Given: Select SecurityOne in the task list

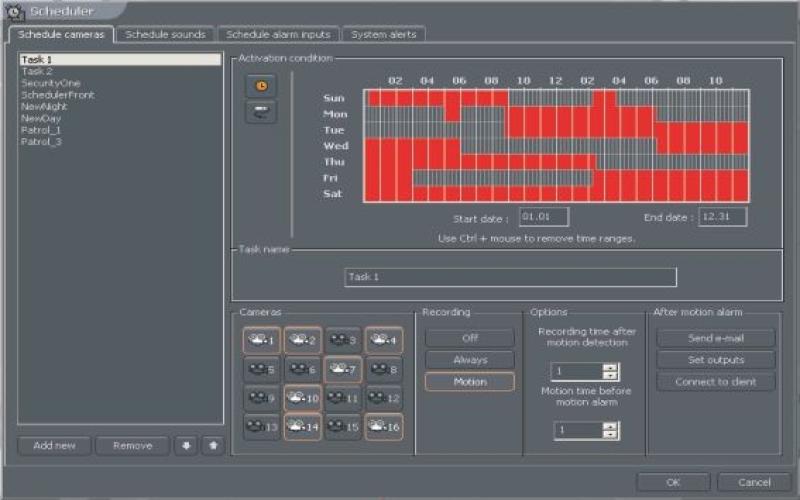Looking at the screenshot, I should pos(50,83).
